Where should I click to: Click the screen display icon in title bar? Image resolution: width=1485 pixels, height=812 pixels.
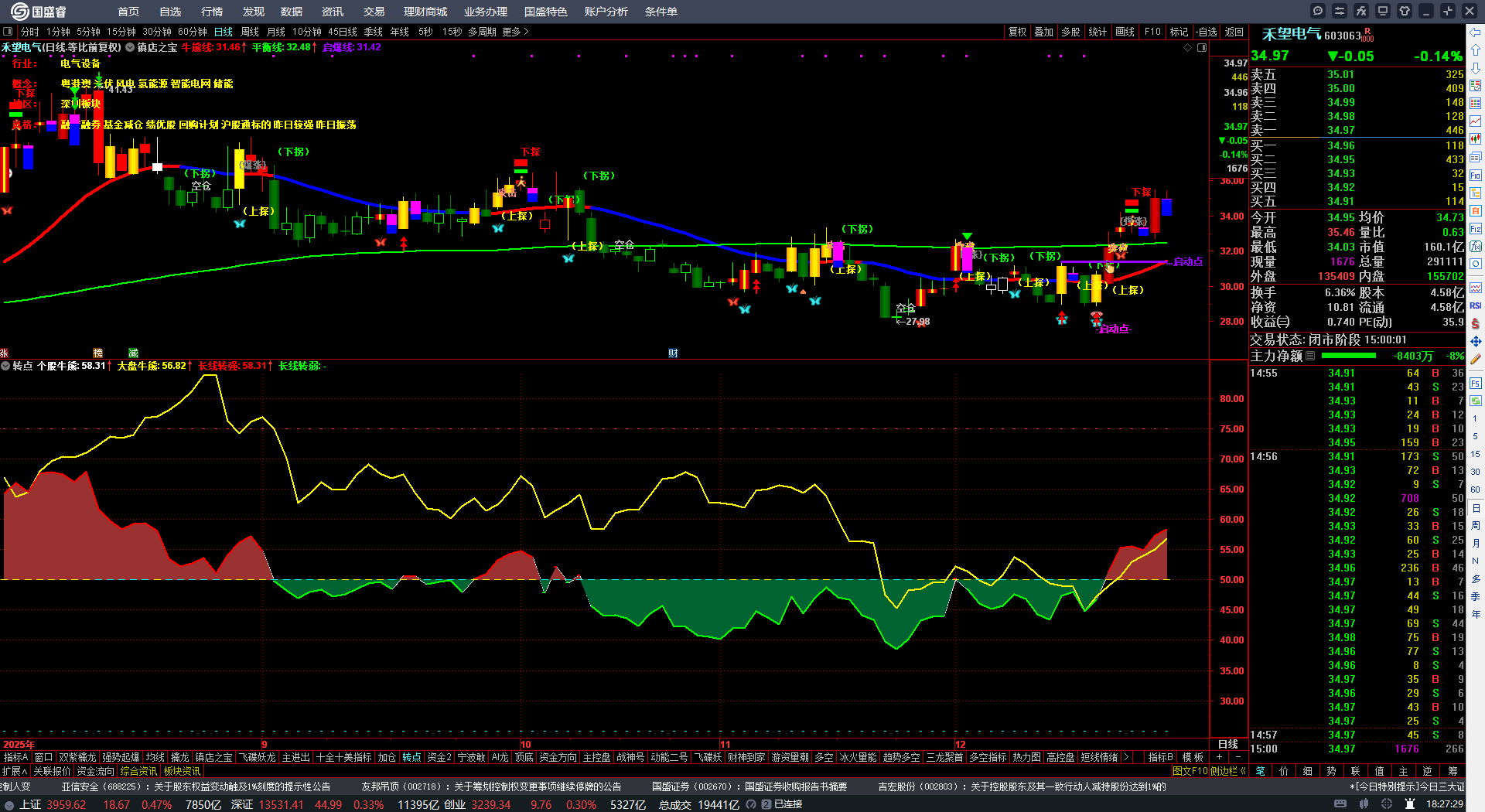click(1383, 11)
